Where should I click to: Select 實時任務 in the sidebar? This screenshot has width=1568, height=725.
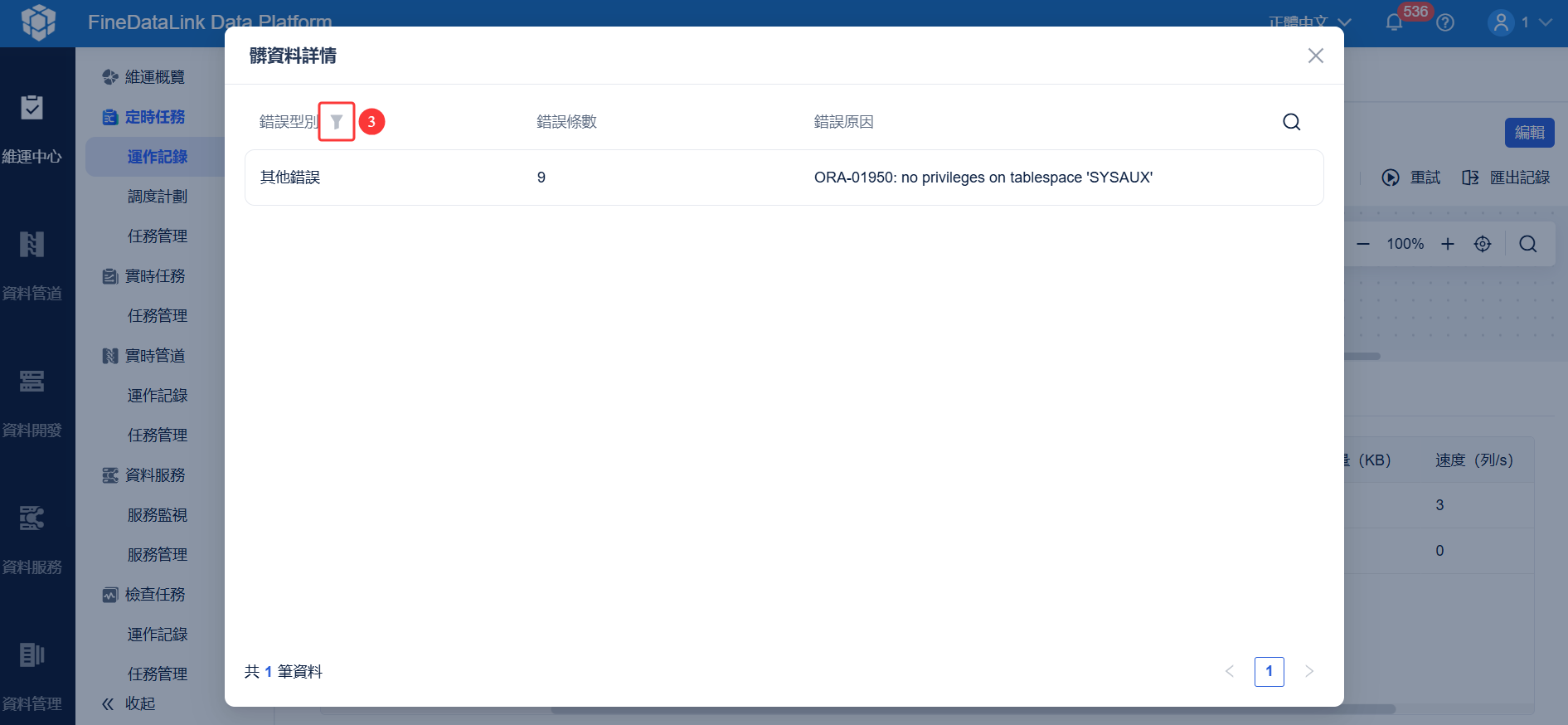[x=143, y=276]
